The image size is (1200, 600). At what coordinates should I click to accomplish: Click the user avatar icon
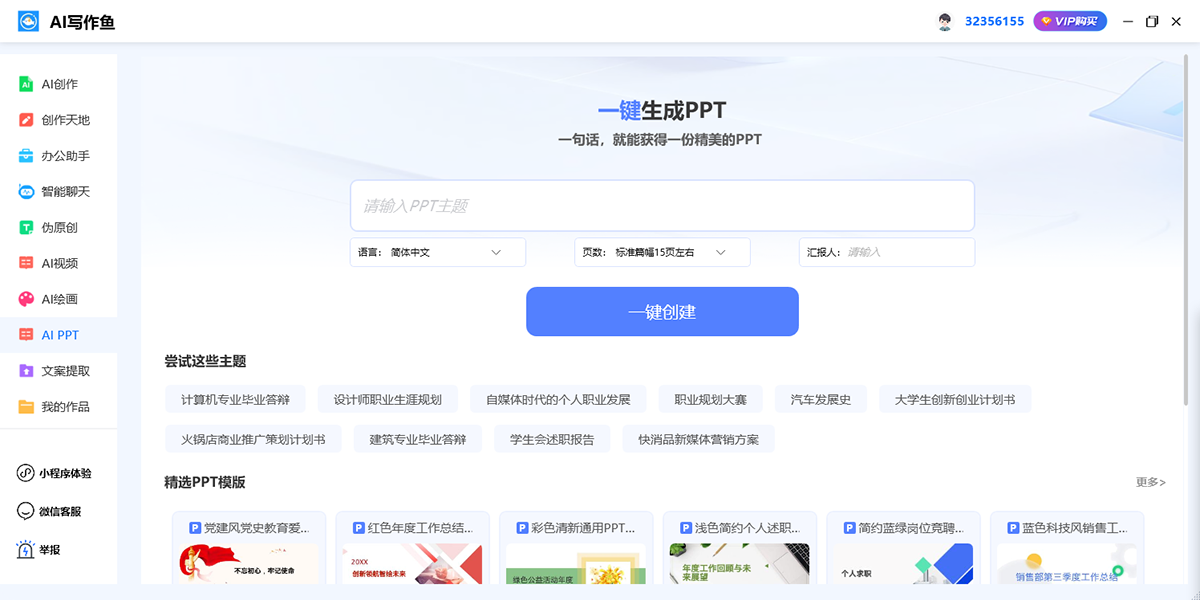point(945,21)
